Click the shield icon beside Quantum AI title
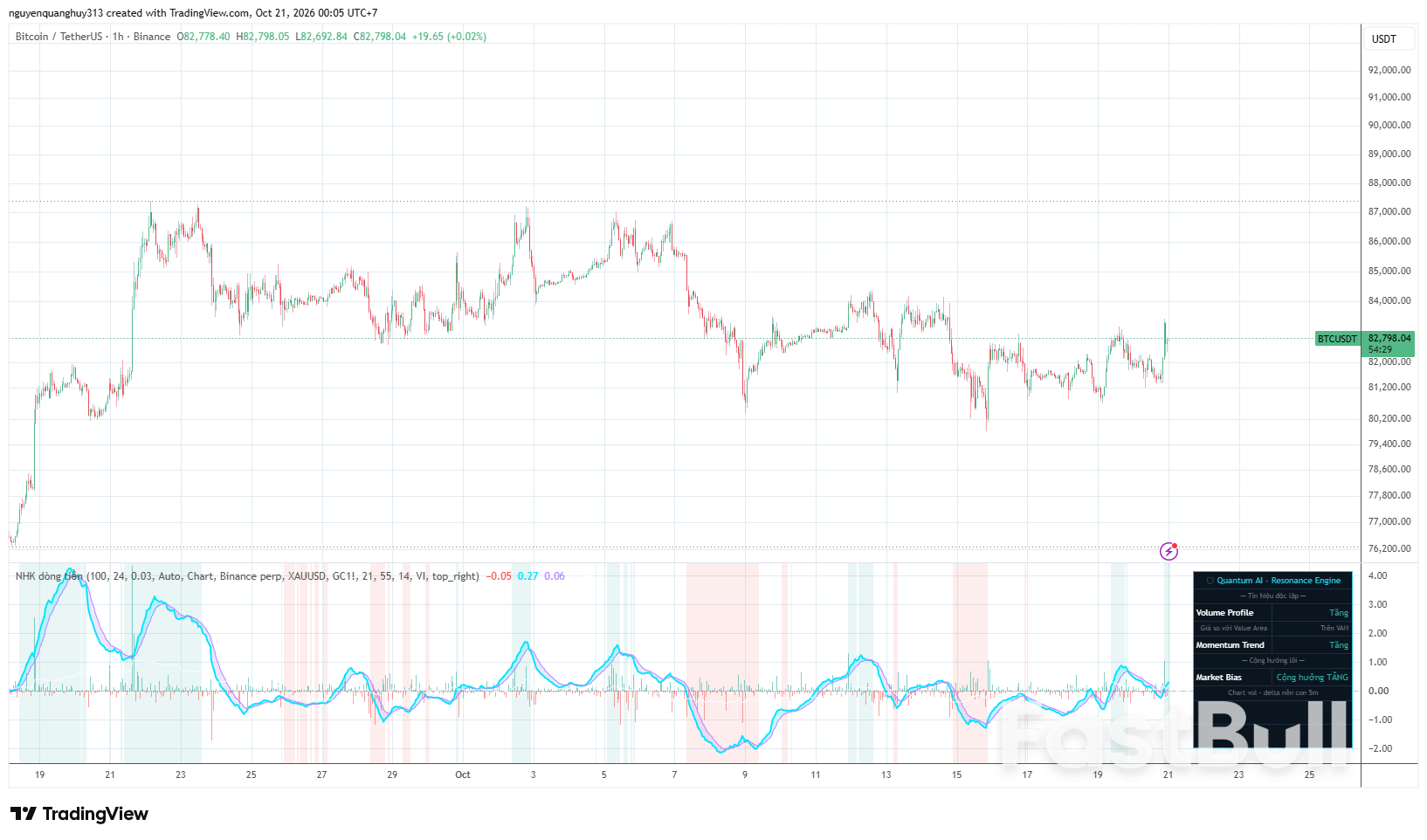1427x840 pixels. pos(1210,581)
